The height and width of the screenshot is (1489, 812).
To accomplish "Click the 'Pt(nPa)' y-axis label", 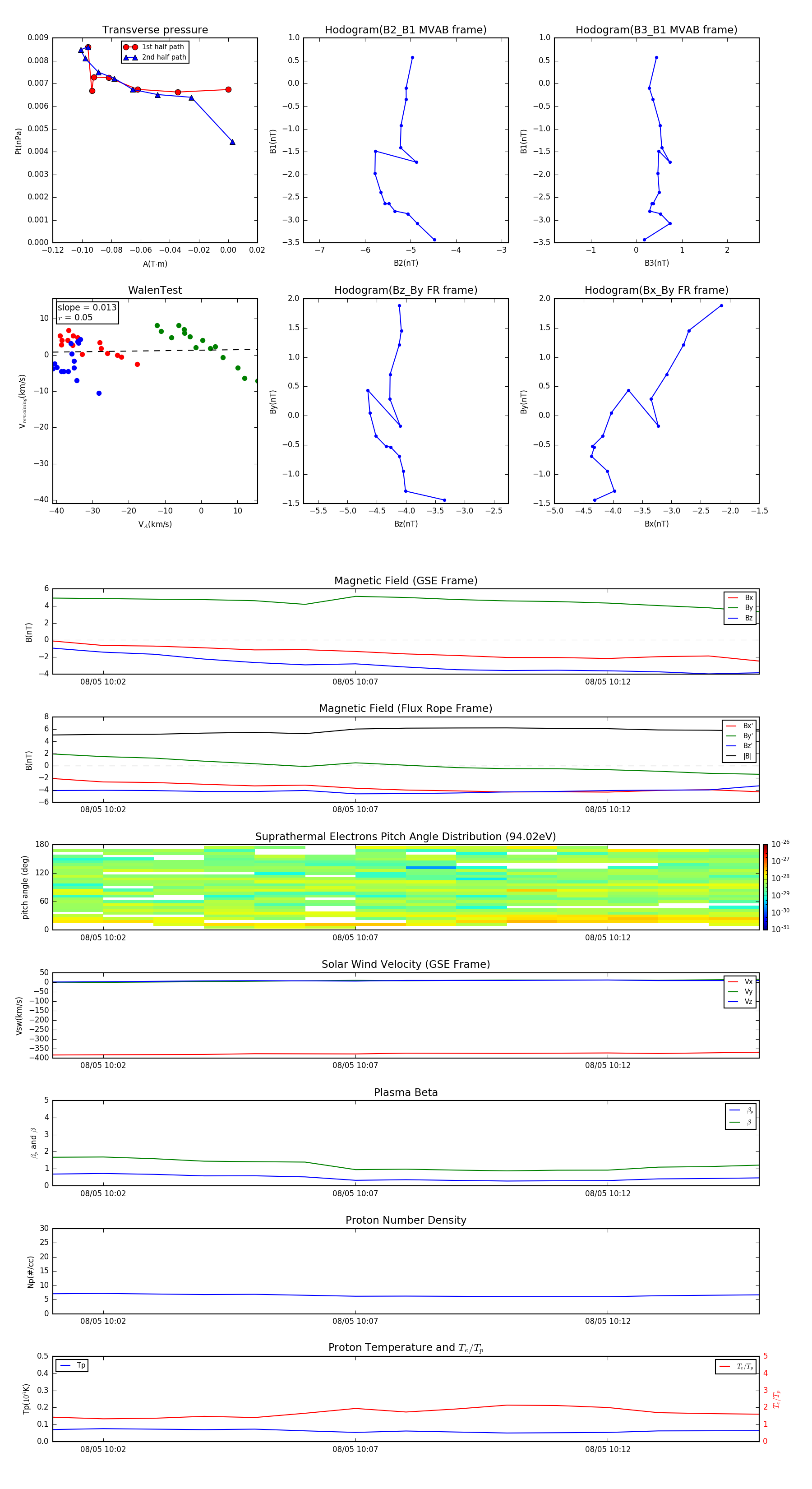I will pyautogui.click(x=18, y=140).
